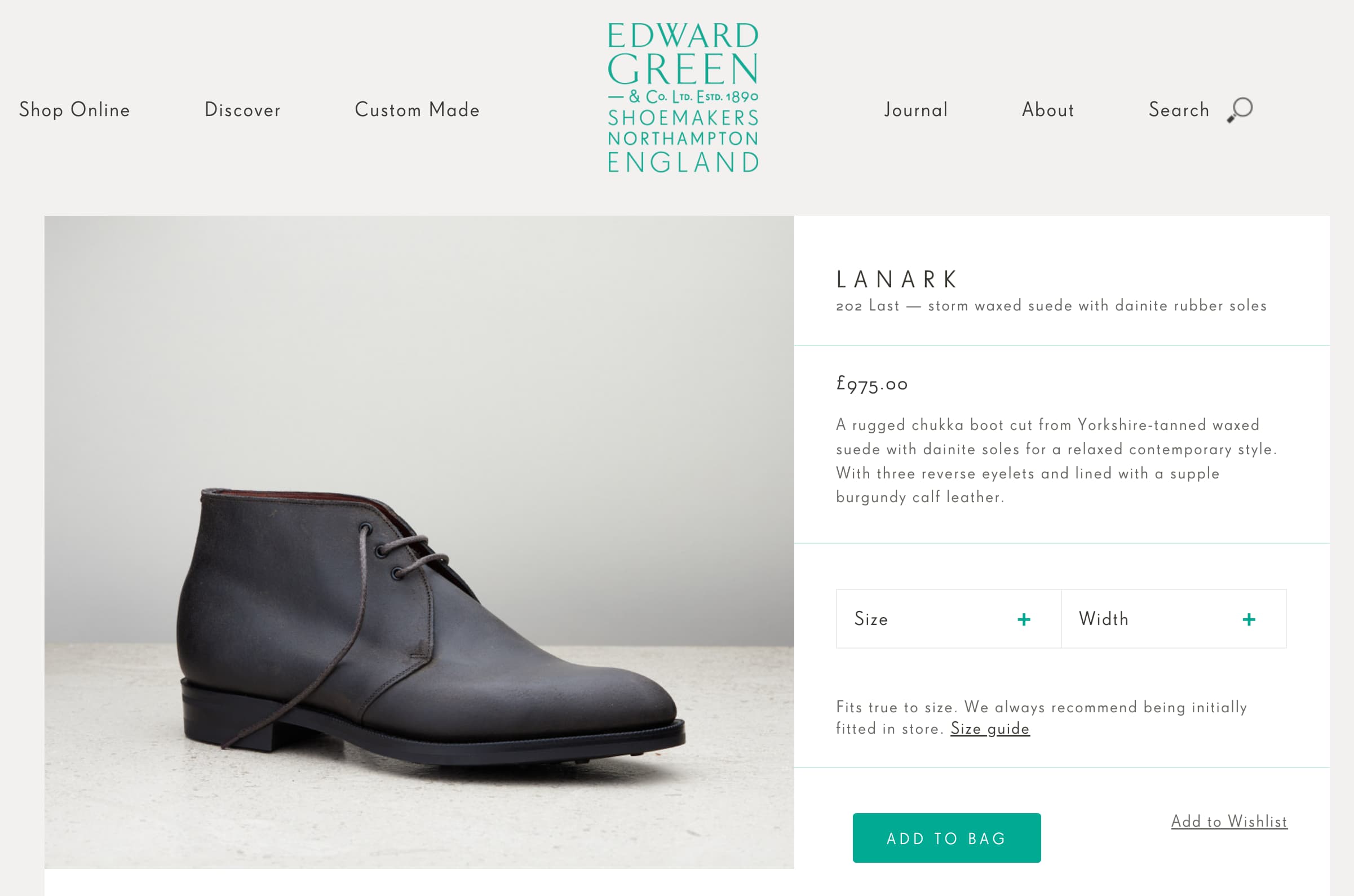Click the LANARK product title

coord(897,280)
